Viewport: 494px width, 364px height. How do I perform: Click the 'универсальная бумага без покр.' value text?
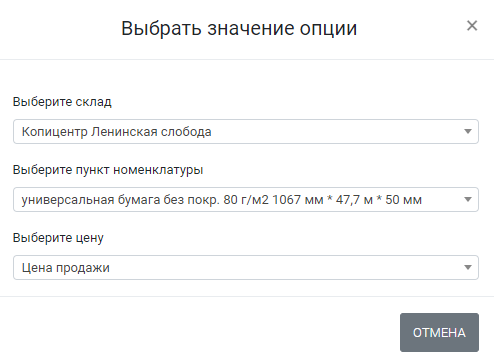pos(120,200)
